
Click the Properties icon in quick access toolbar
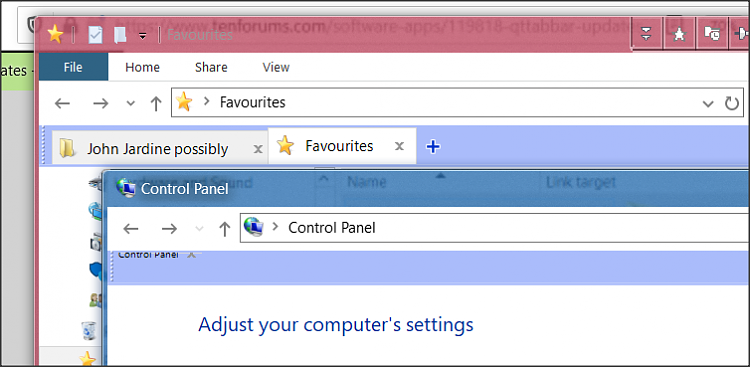[x=95, y=34]
